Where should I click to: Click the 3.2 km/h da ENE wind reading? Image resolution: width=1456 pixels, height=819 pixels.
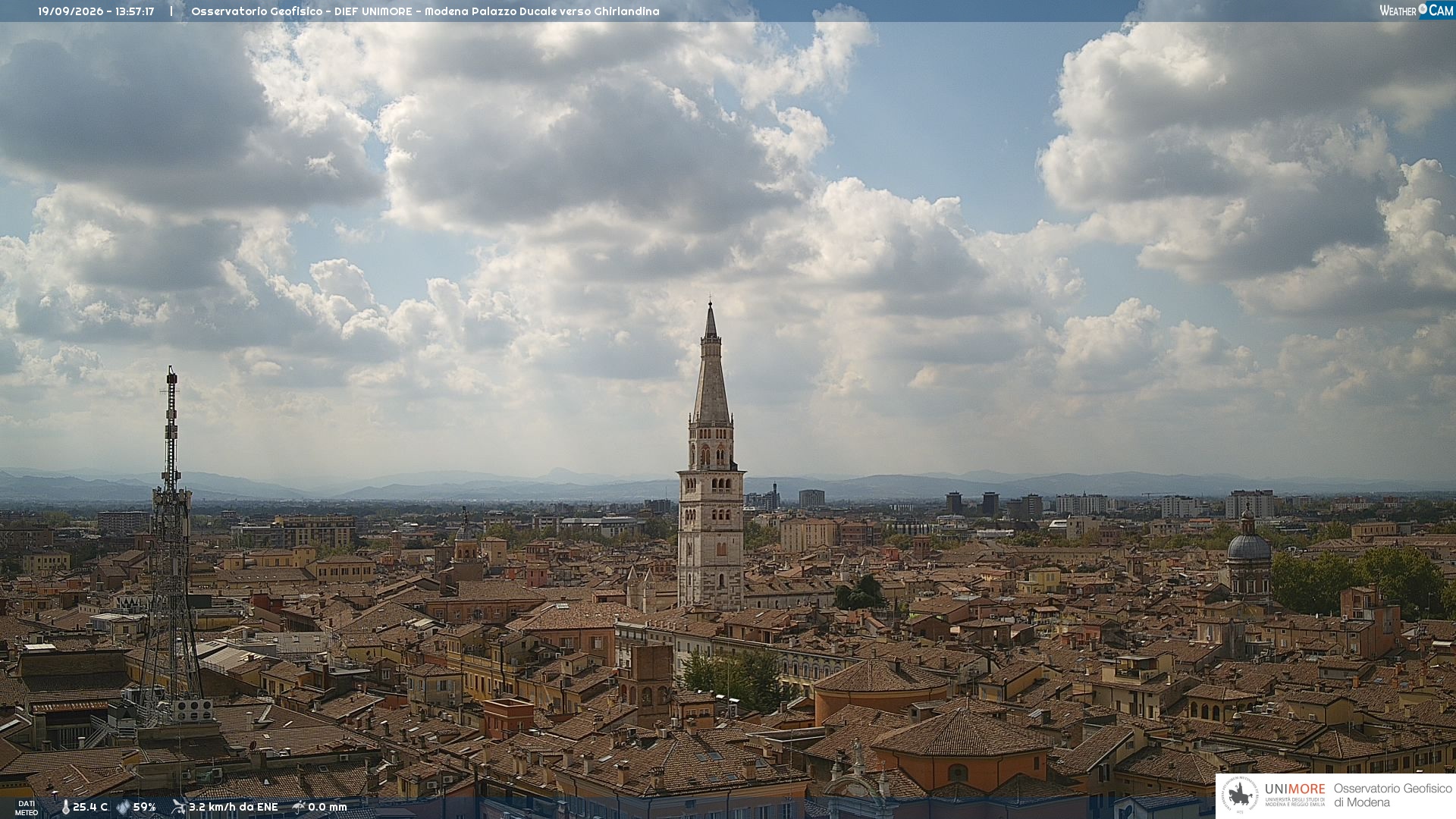234,808
